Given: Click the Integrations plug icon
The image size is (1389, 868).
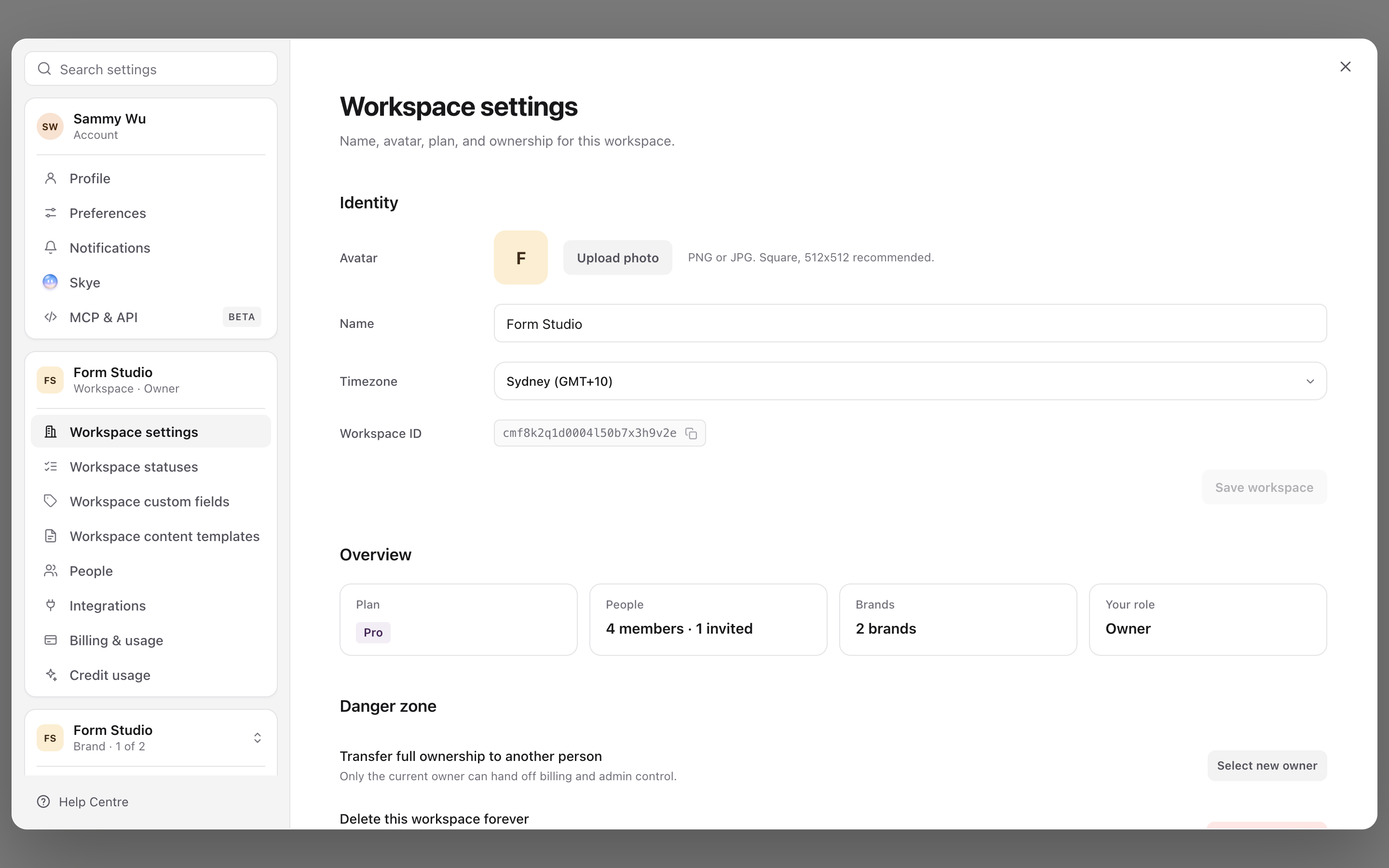Looking at the screenshot, I should tap(51, 605).
